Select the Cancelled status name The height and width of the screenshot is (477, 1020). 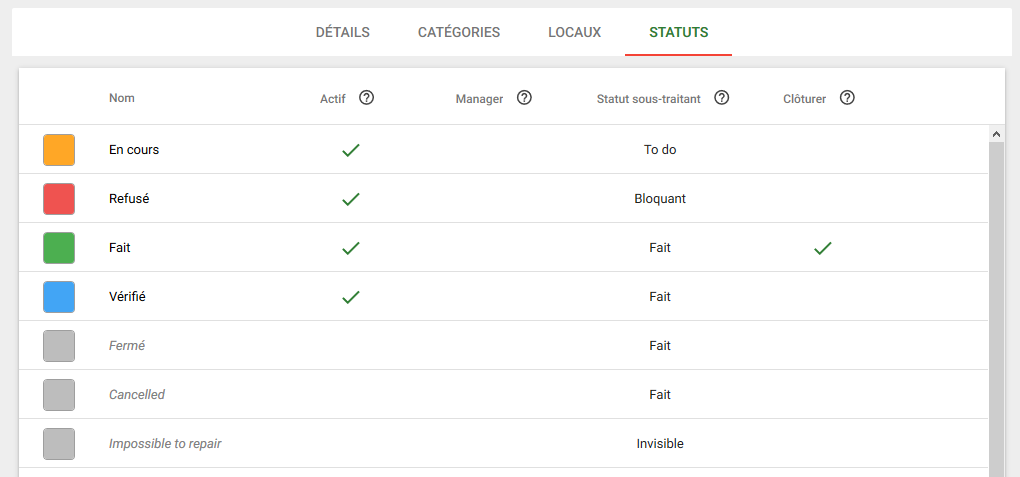point(137,394)
